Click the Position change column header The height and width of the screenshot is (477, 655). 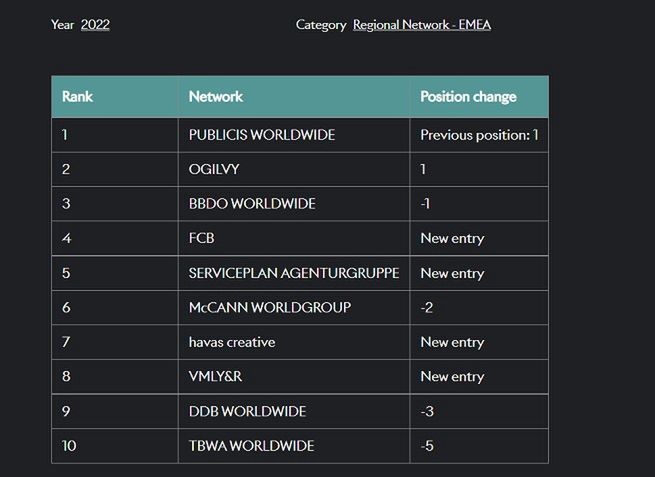(x=468, y=97)
